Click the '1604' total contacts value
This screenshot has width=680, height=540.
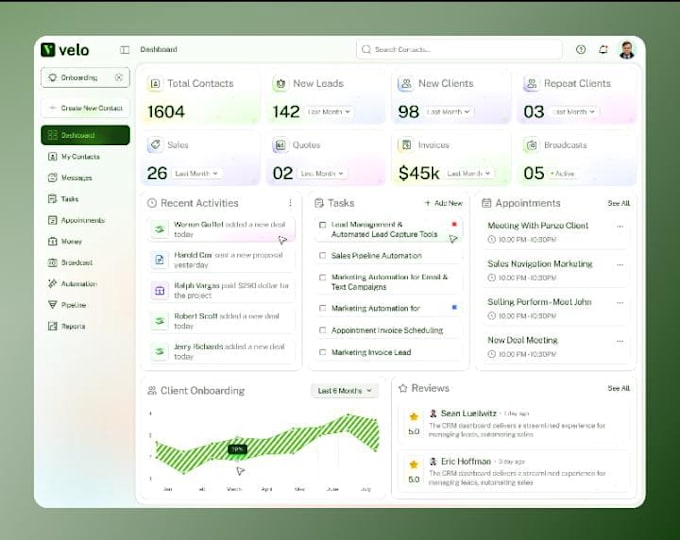[x=166, y=112]
